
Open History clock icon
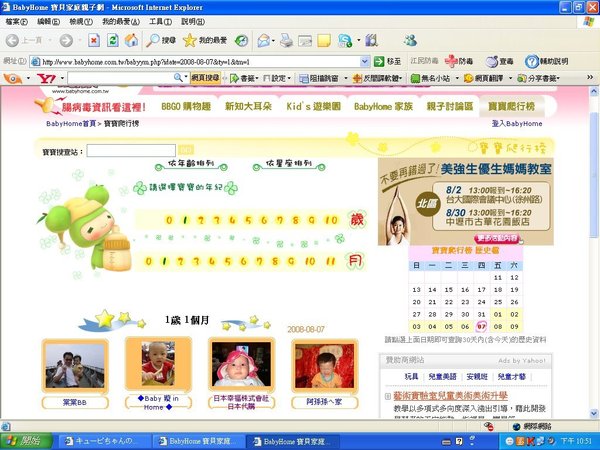241,40
